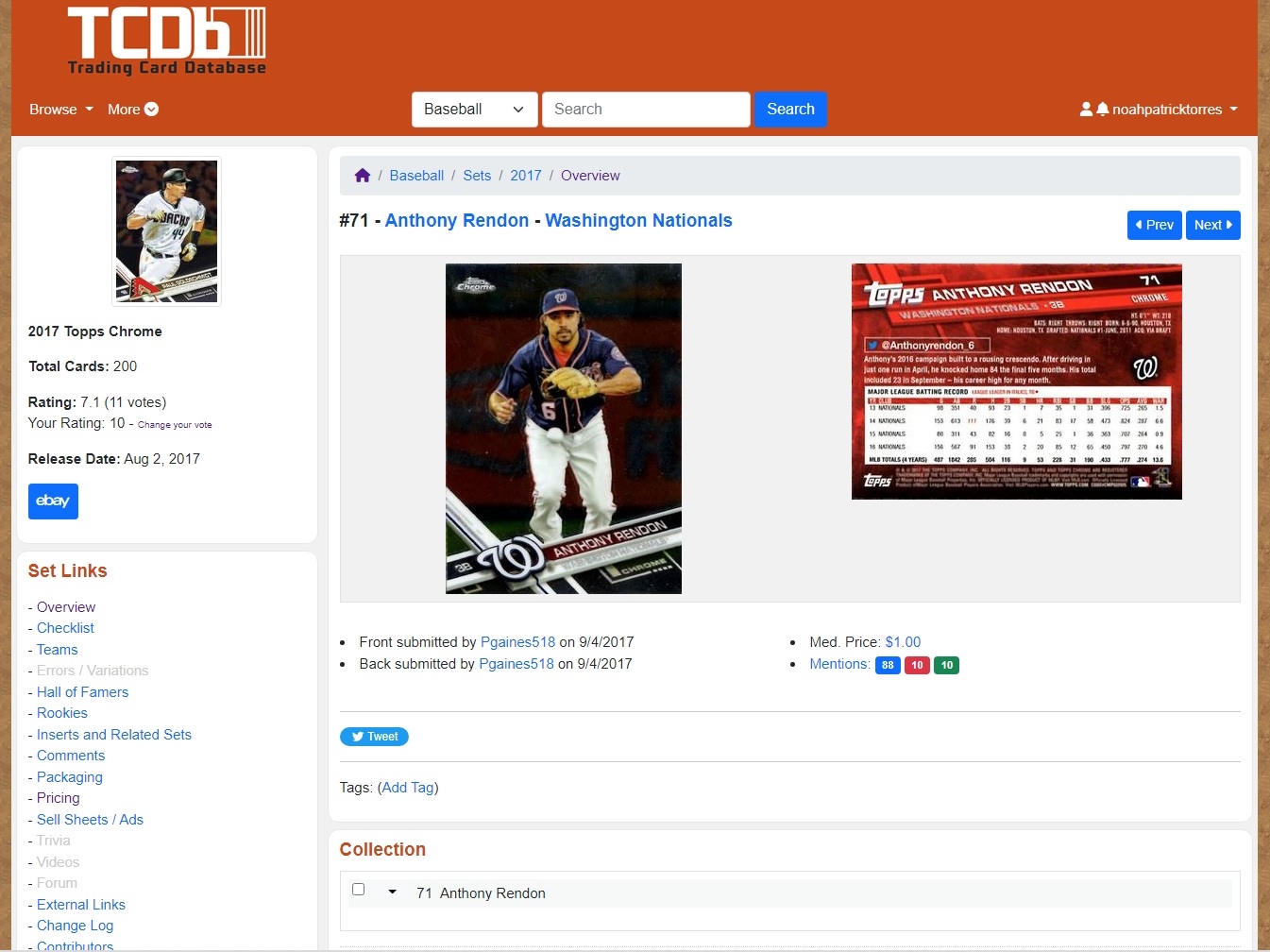
Task: Click the blue 88 mentions badge
Action: [888, 665]
